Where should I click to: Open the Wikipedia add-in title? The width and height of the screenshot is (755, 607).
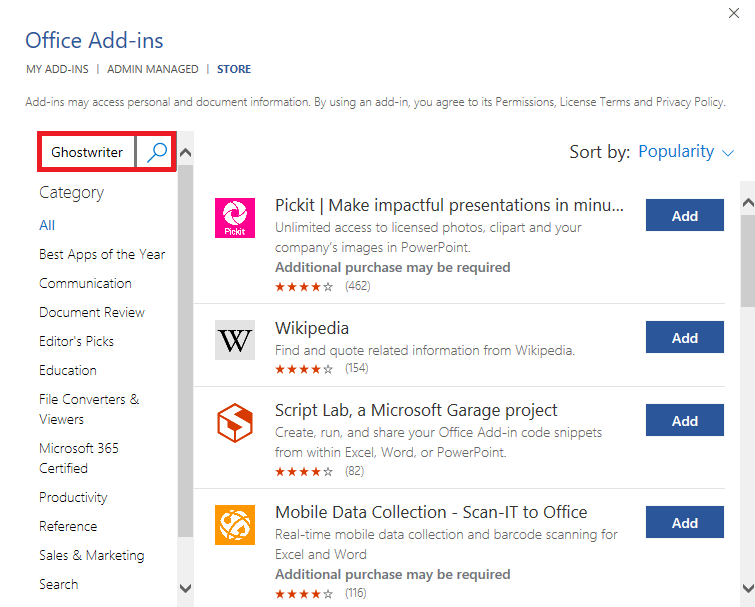click(312, 328)
